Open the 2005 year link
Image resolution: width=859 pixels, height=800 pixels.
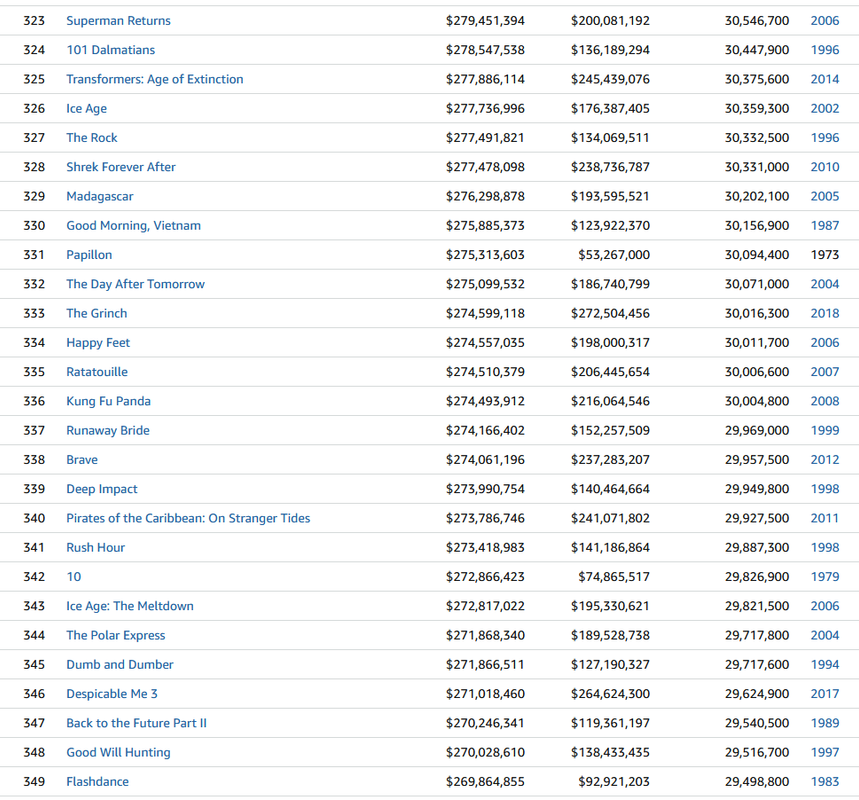(824, 196)
